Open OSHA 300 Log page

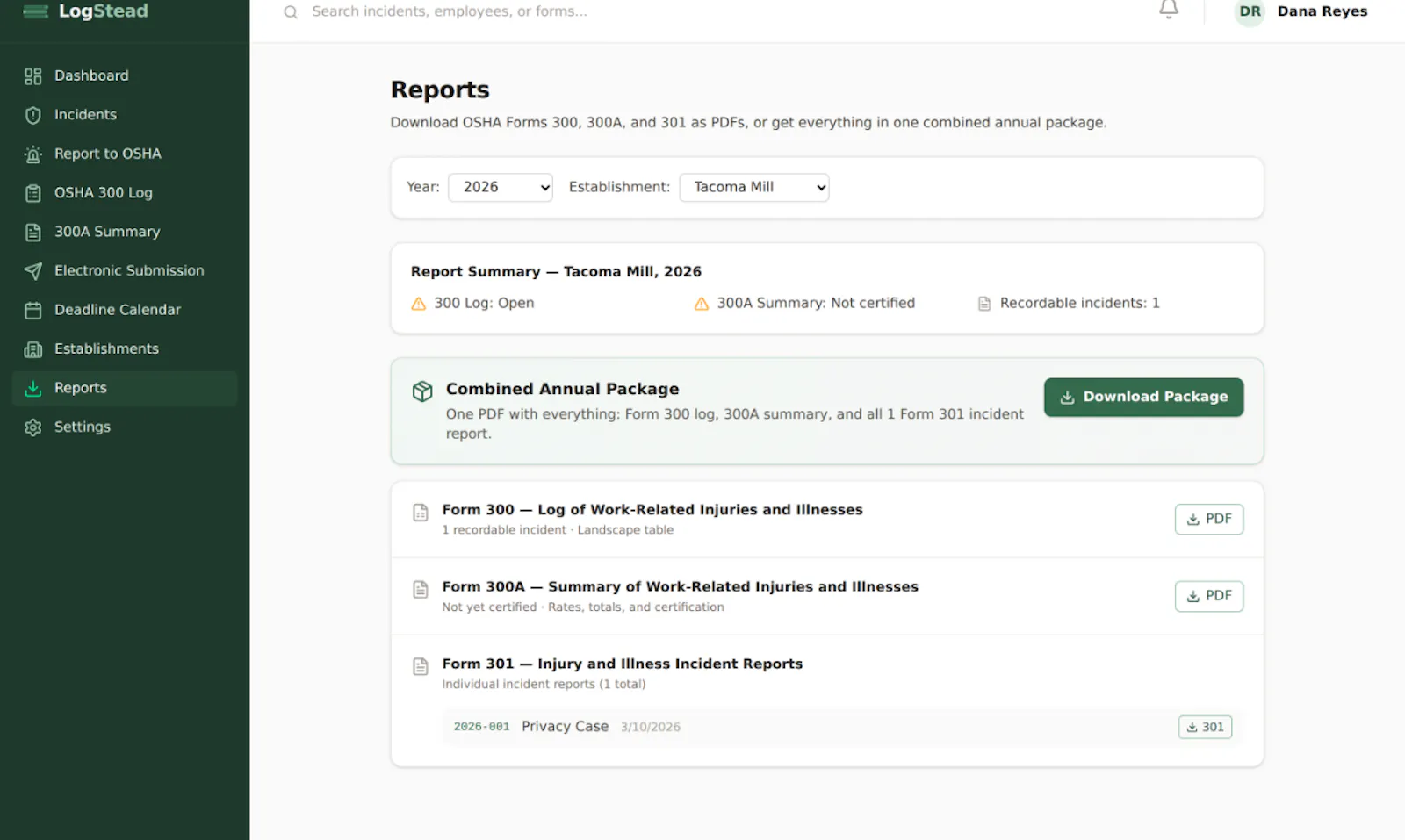point(125,193)
